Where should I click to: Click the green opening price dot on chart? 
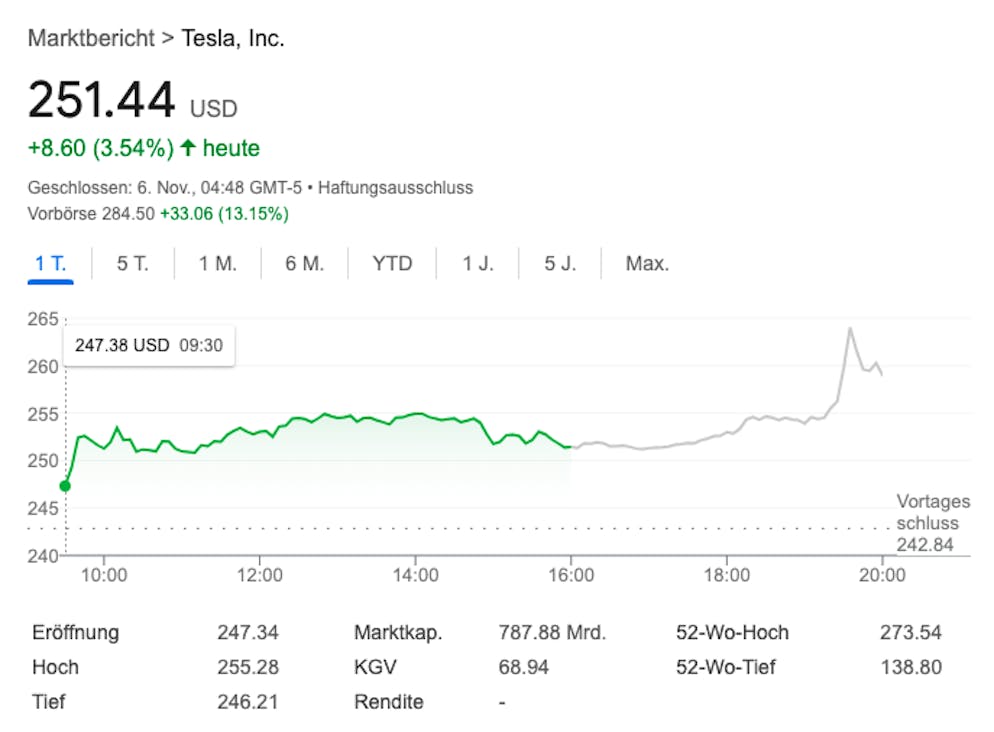[66, 486]
